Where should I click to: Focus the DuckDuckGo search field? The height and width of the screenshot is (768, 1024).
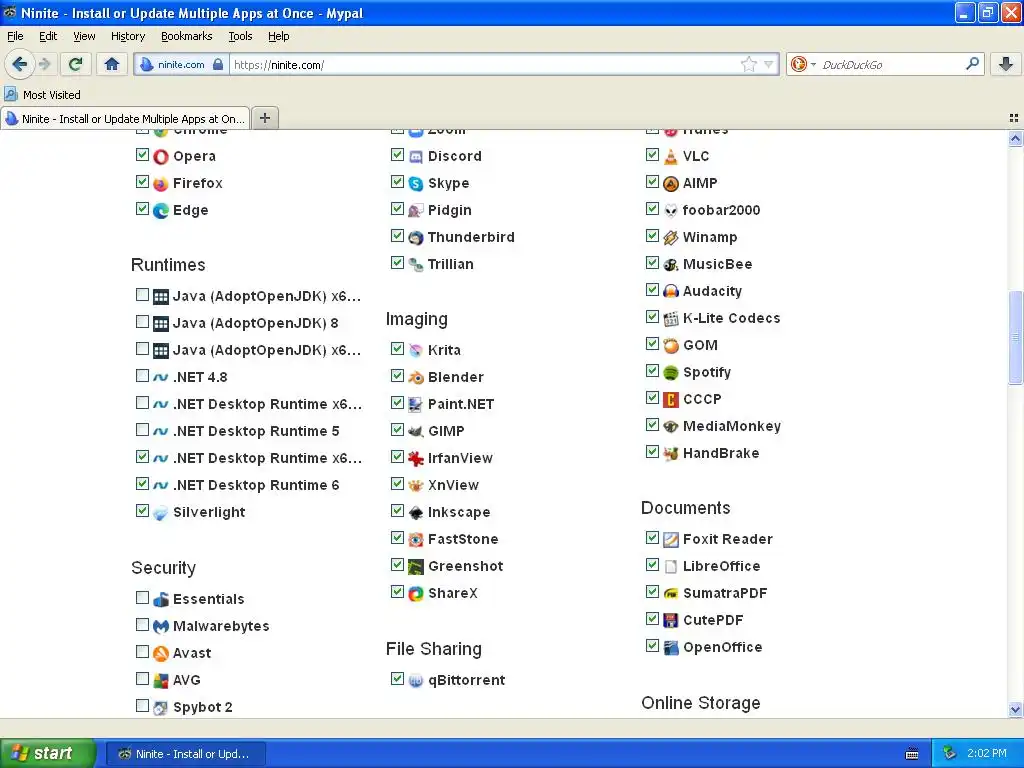[x=891, y=64]
